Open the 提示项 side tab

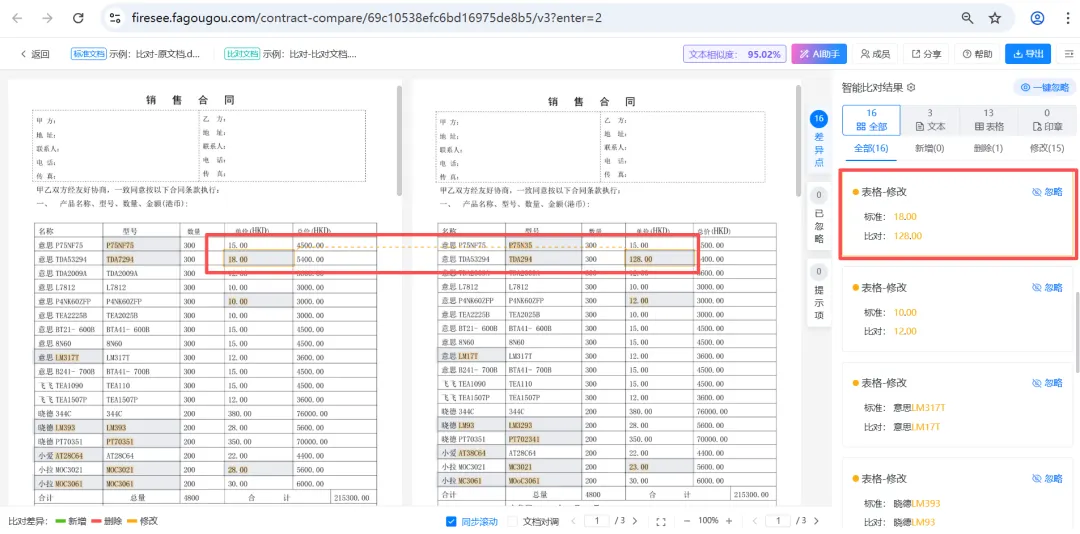click(x=819, y=295)
